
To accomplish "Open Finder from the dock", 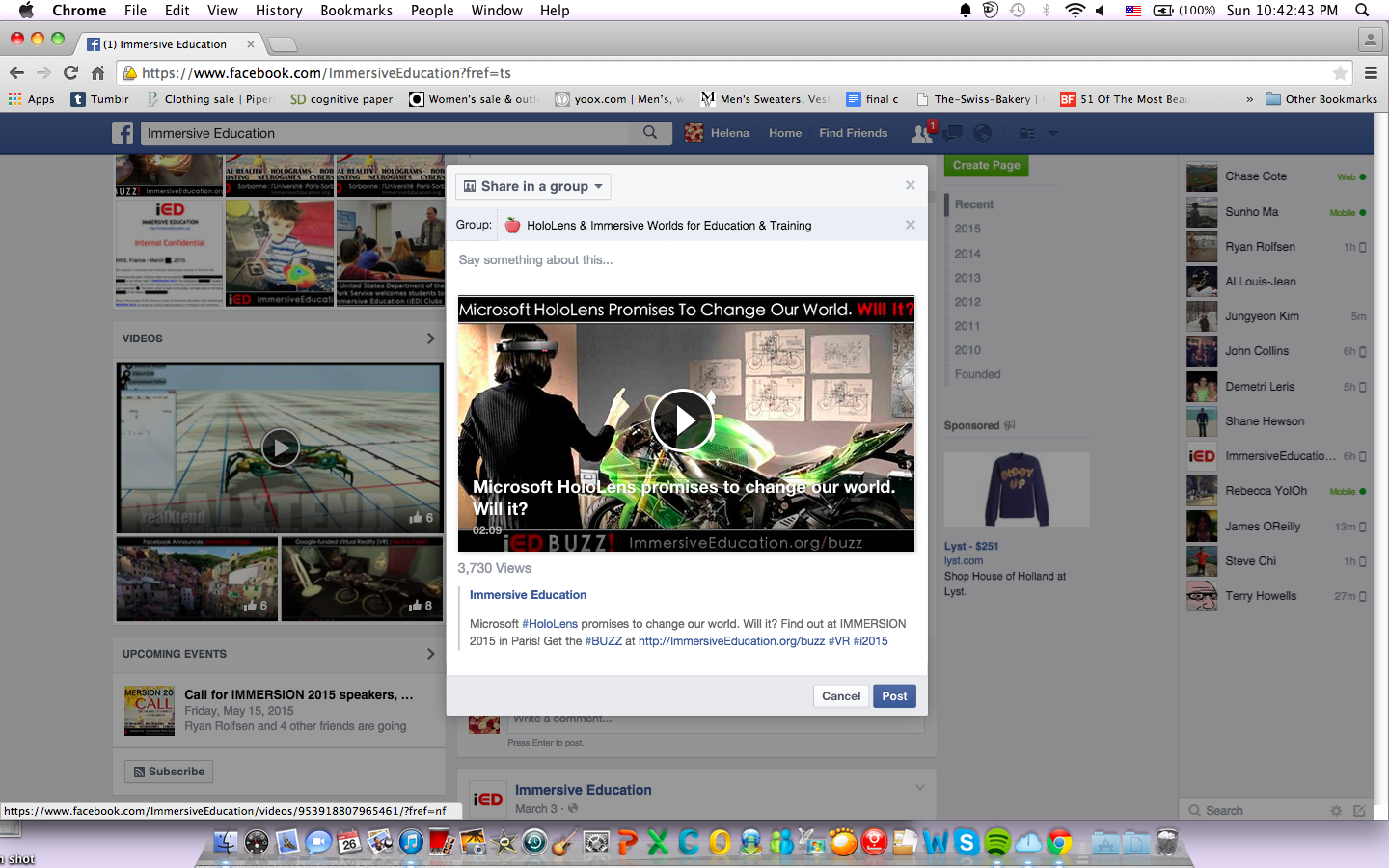I will pyautogui.click(x=226, y=842).
